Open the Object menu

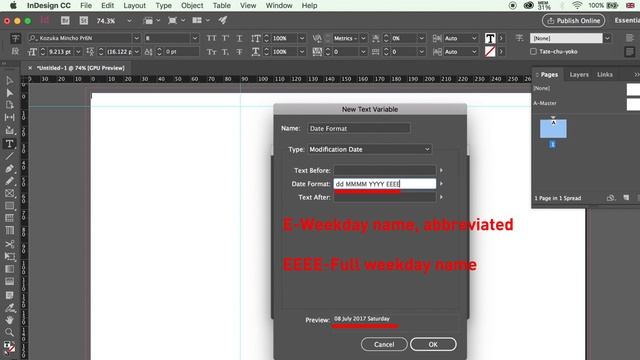coord(192,6)
